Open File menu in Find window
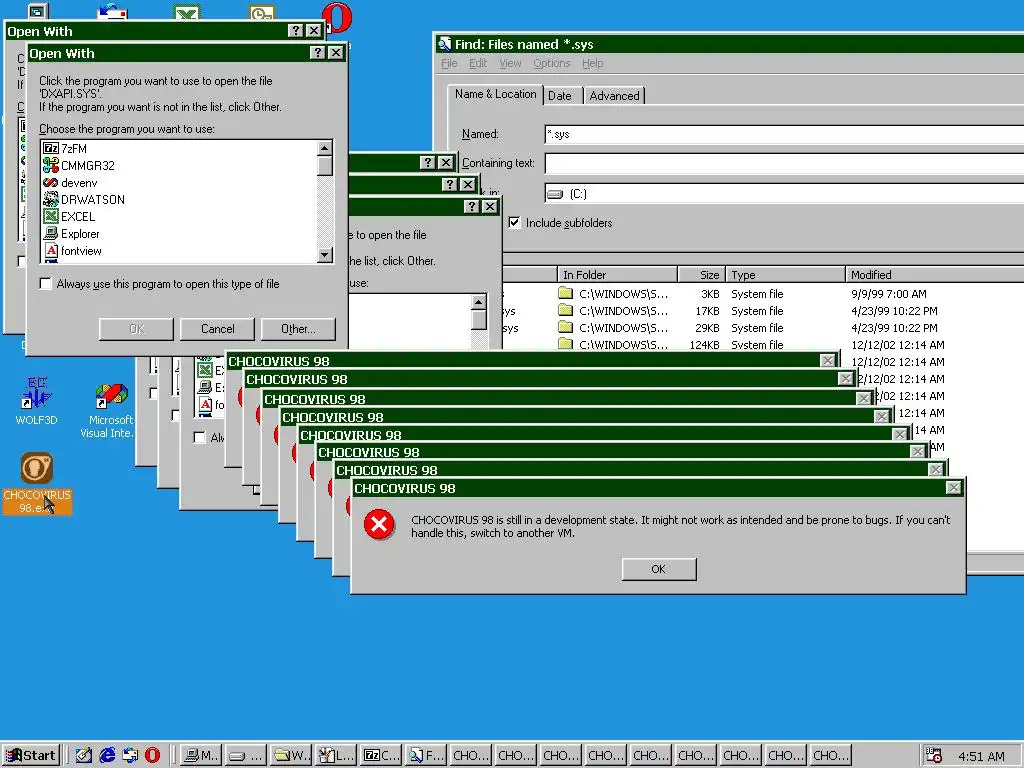Viewport: 1024px width, 768px height. (x=449, y=63)
